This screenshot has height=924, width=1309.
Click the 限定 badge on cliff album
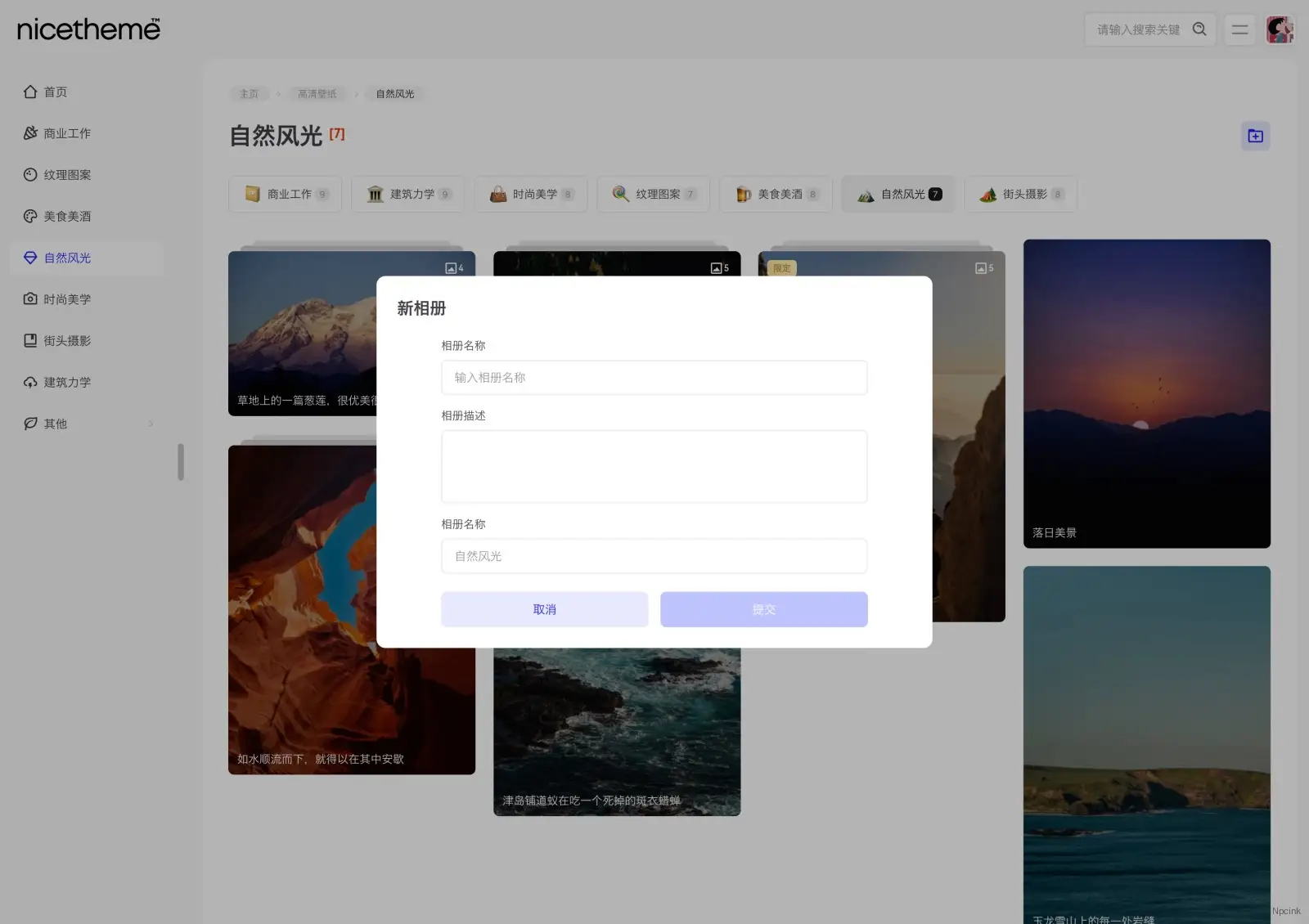pos(782,268)
